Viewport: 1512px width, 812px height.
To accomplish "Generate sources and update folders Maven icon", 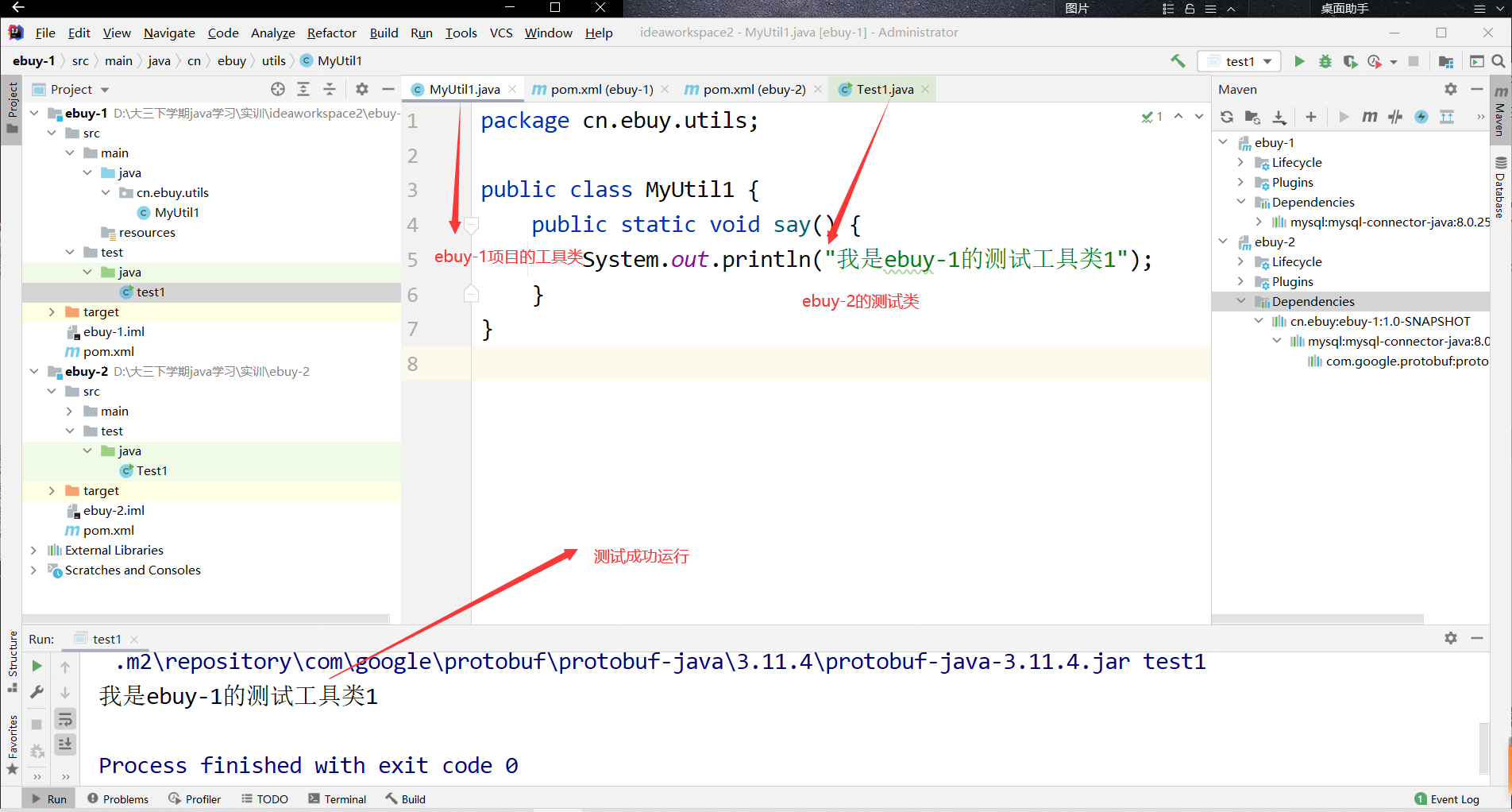I will point(1252,117).
